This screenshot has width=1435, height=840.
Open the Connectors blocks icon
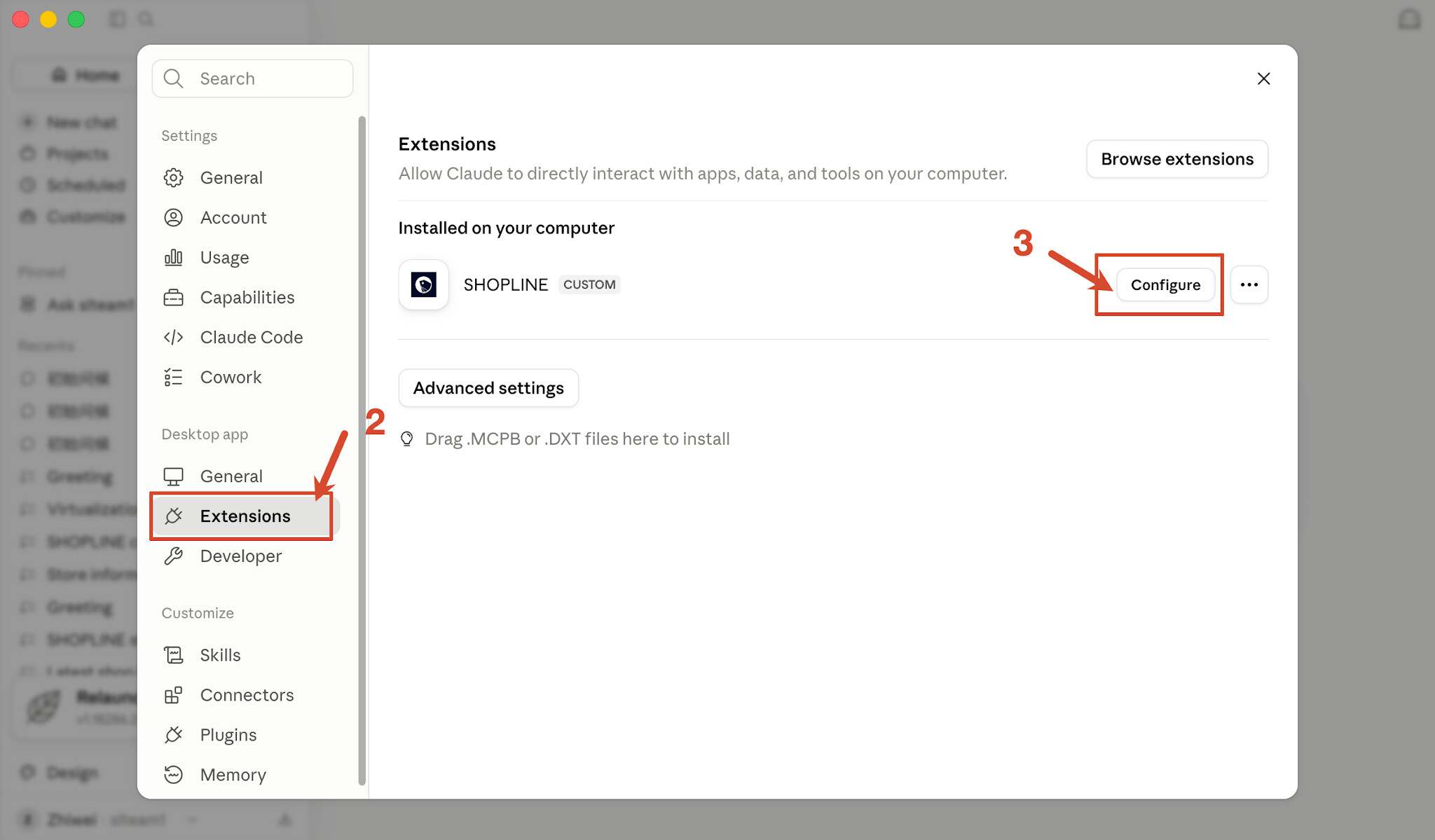(x=173, y=695)
